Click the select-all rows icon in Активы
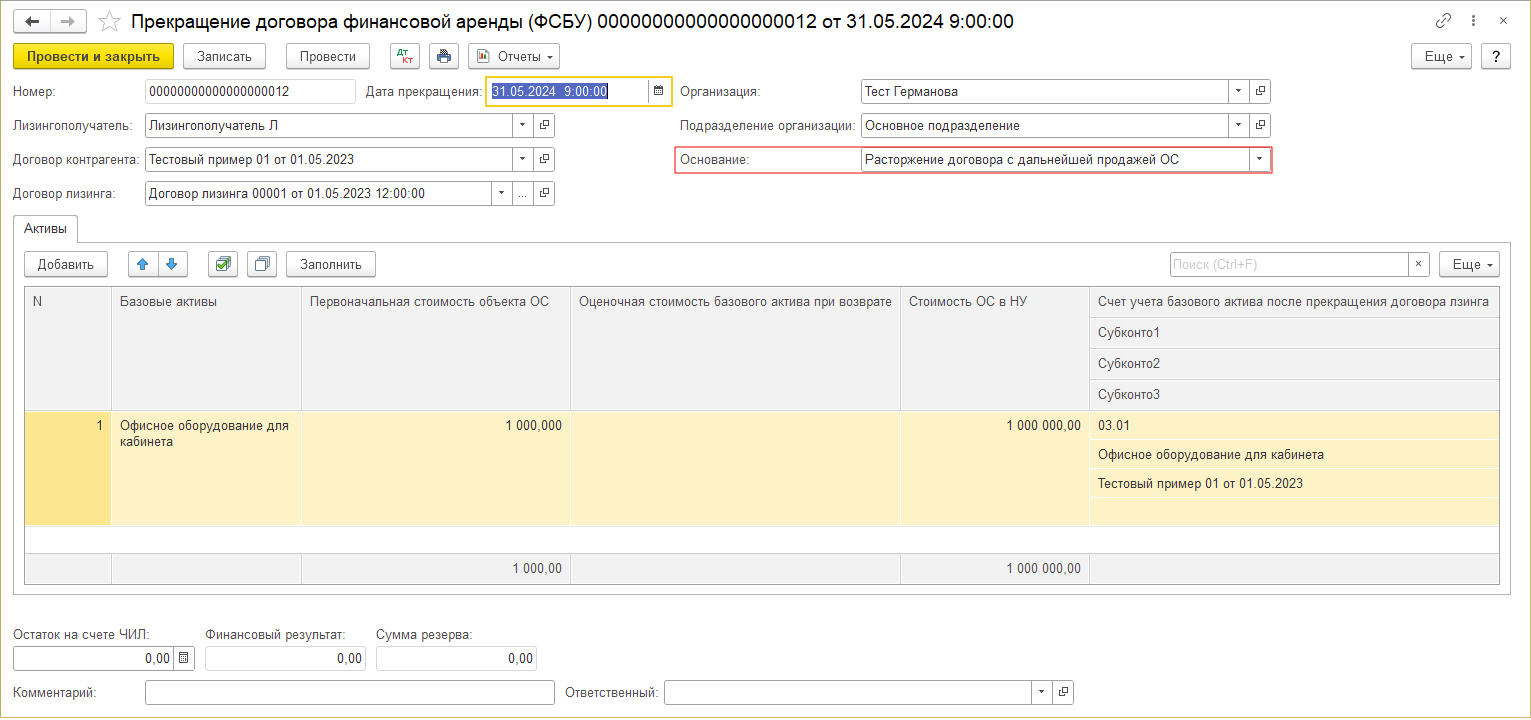 coord(222,264)
